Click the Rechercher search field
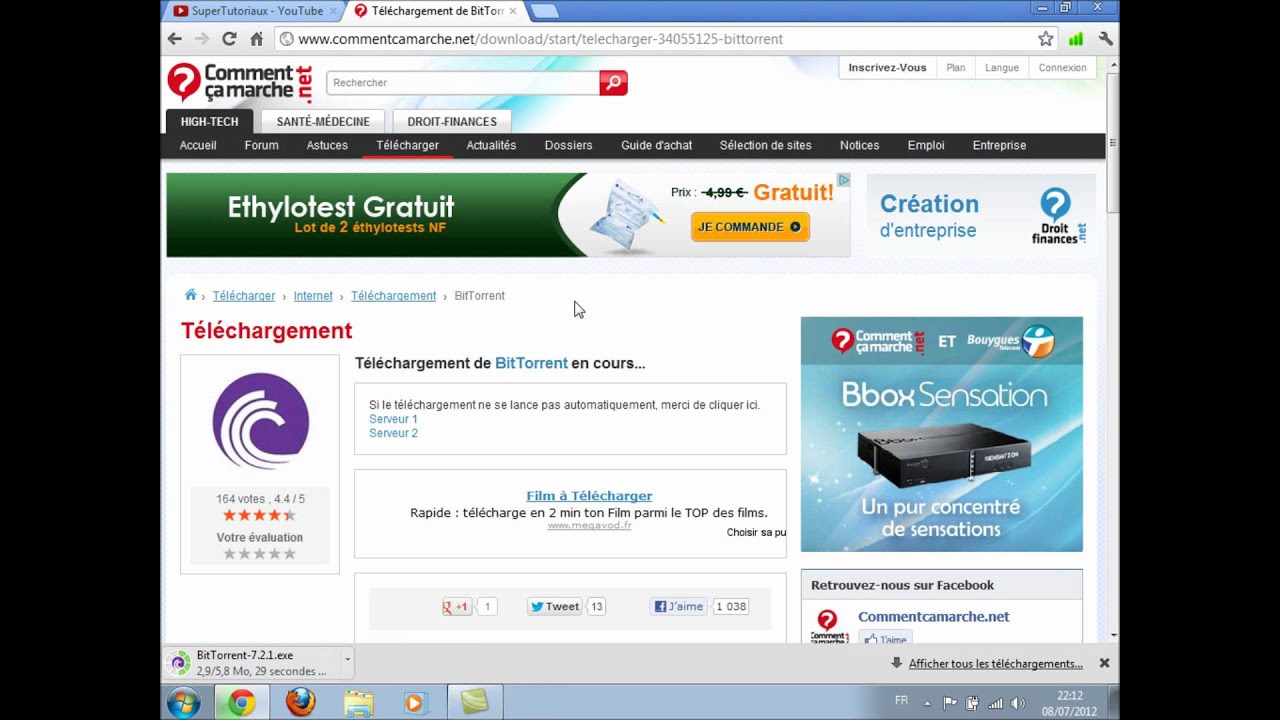The height and width of the screenshot is (720, 1280). [463, 83]
